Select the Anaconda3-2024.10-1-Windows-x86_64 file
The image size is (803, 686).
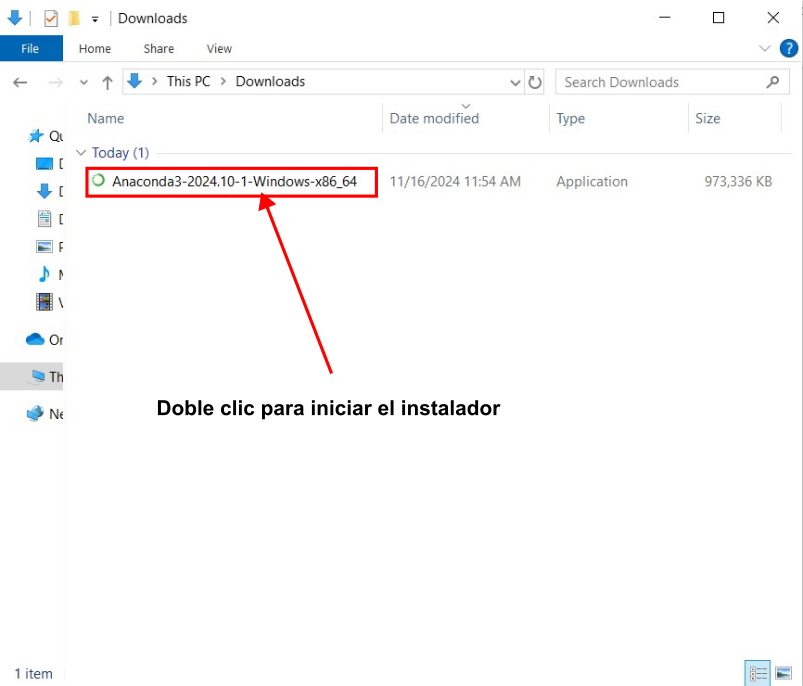coord(235,182)
